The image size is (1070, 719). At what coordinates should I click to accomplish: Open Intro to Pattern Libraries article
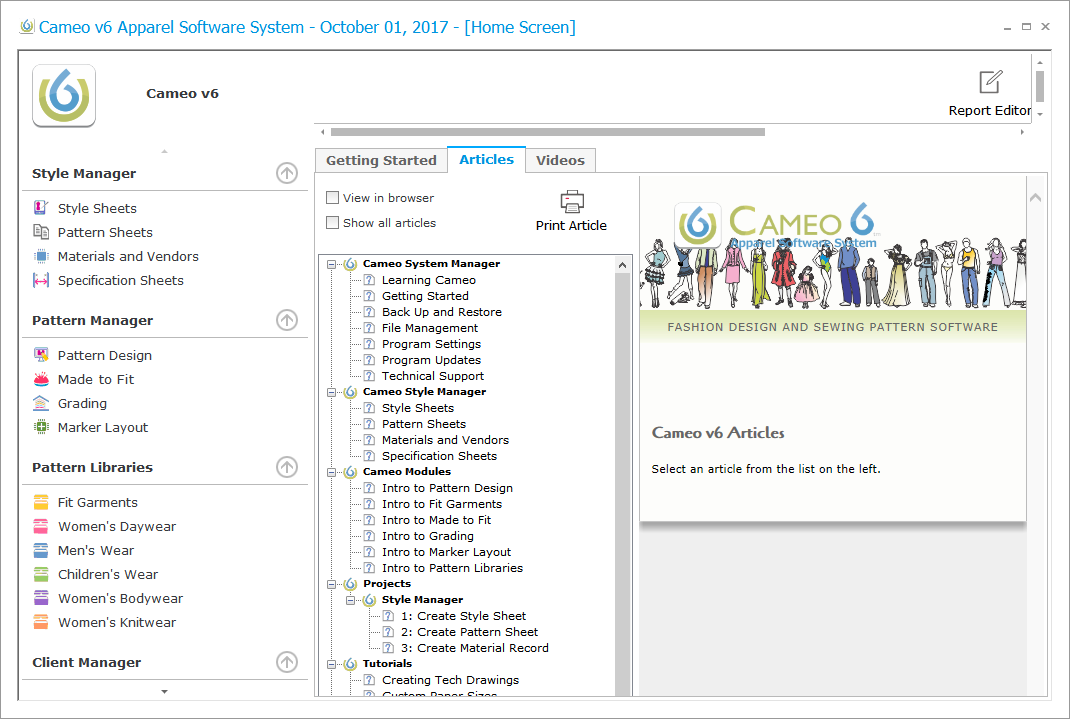click(x=452, y=568)
